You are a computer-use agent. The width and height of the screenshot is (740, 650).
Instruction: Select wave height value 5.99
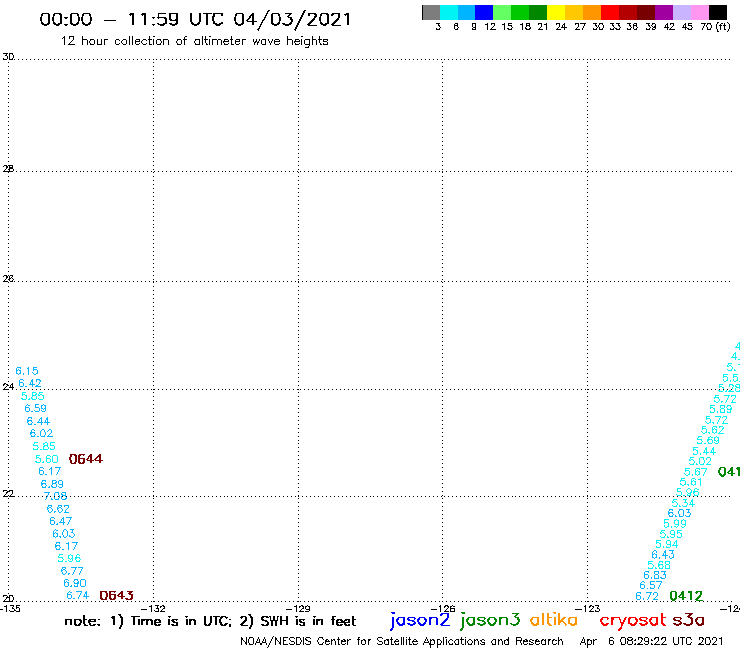[675, 524]
